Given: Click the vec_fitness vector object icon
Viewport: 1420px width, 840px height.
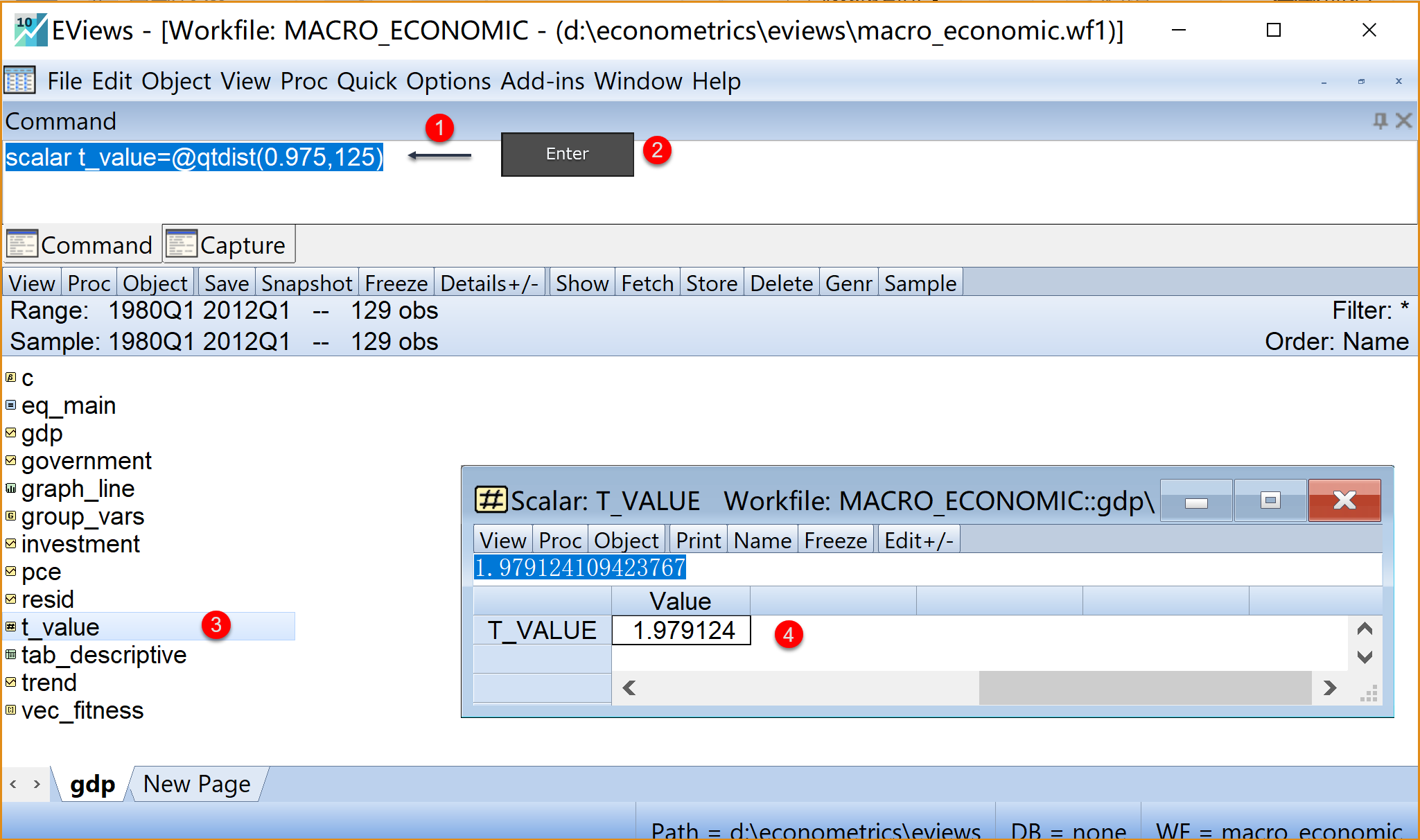Looking at the screenshot, I should (x=10, y=710).
